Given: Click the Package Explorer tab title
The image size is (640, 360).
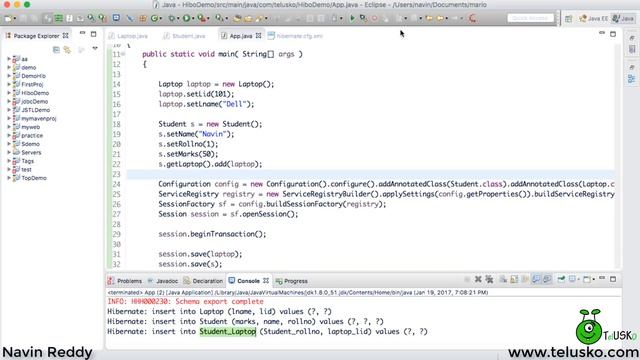Looking at the screenshot, I should [x=36, y=36].
